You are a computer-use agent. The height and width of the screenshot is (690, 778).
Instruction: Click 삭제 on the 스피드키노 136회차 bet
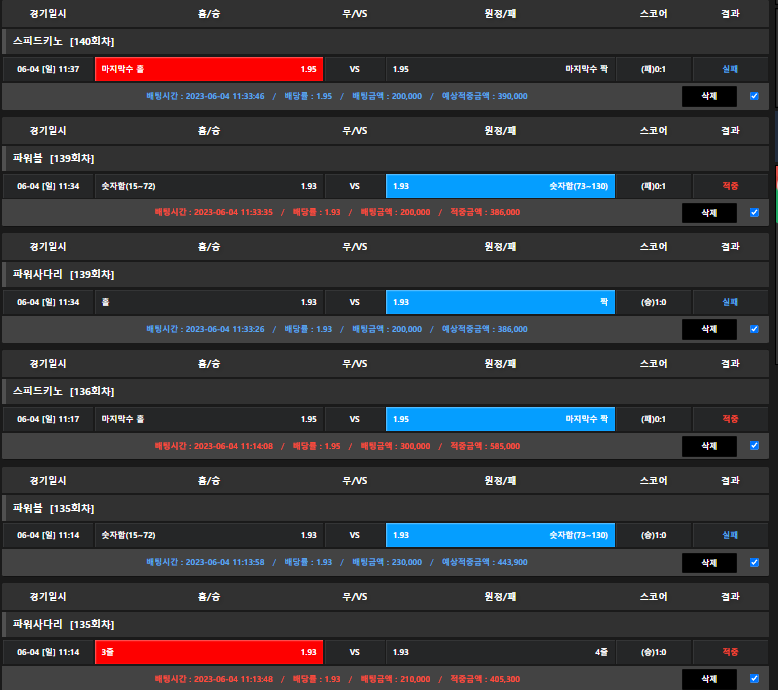point(709,446)
